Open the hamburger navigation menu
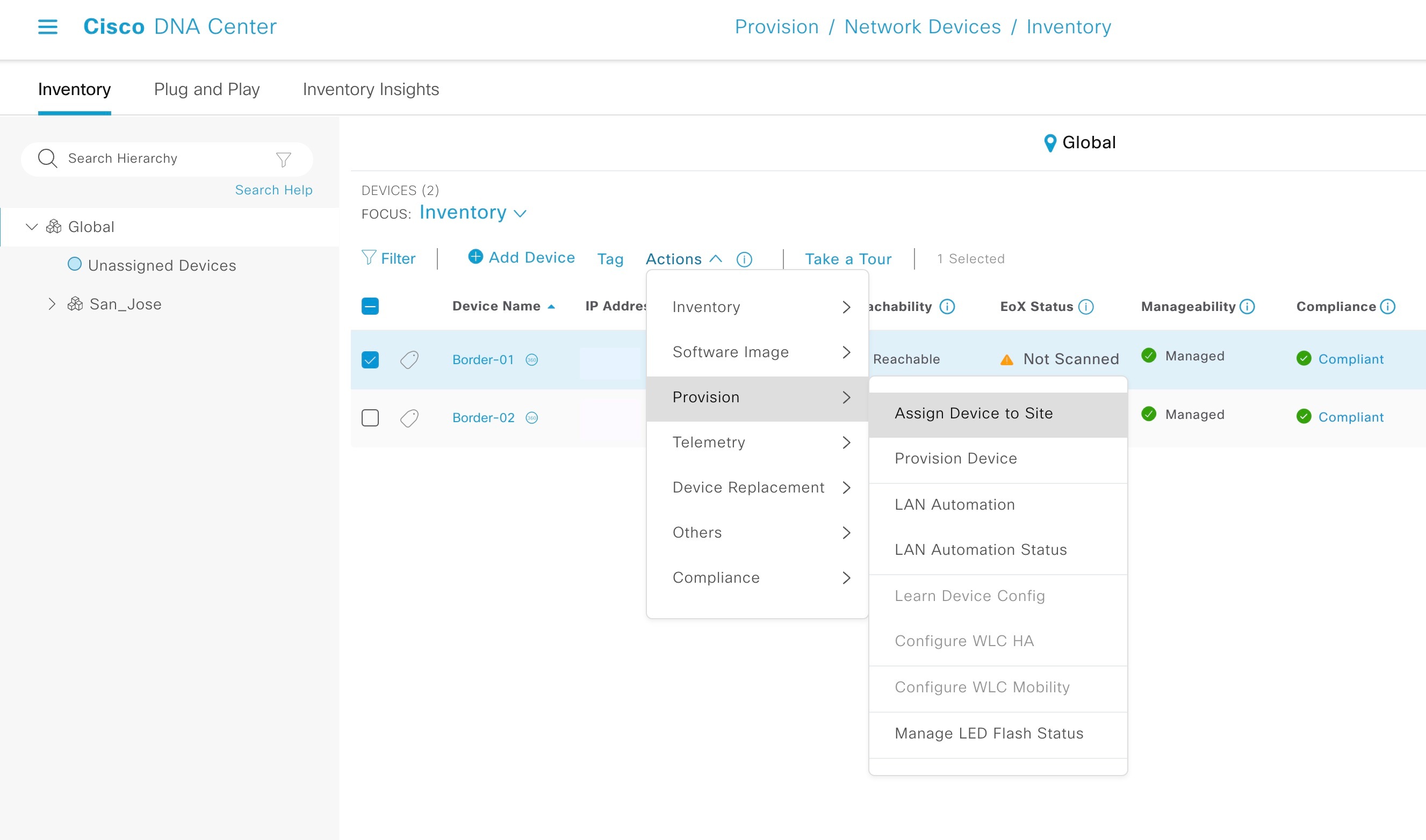 coord(48,27)
